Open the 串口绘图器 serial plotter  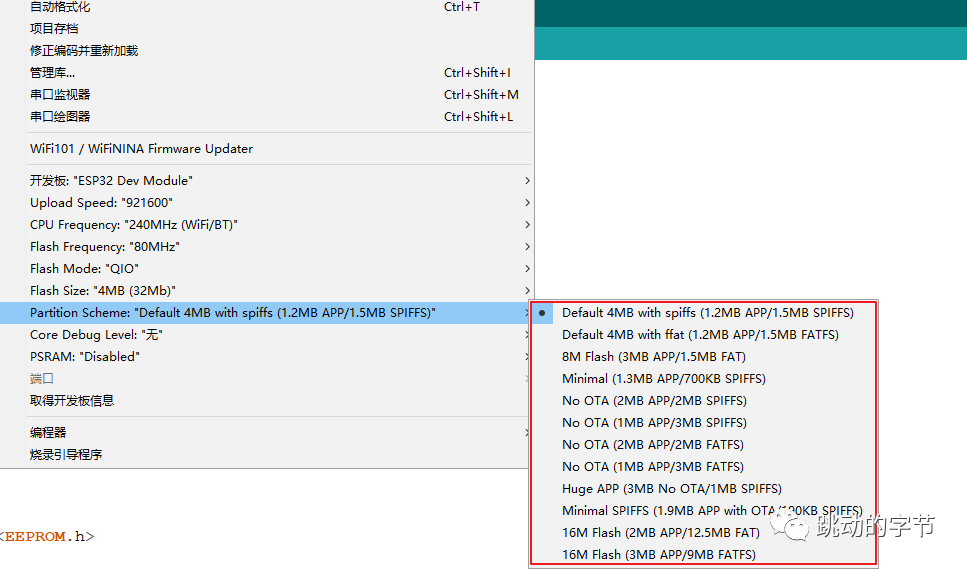[x=266, y=117]
